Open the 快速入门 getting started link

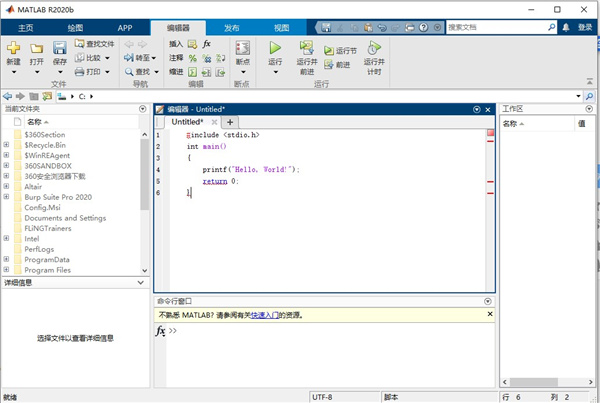[x=263, y=314]
